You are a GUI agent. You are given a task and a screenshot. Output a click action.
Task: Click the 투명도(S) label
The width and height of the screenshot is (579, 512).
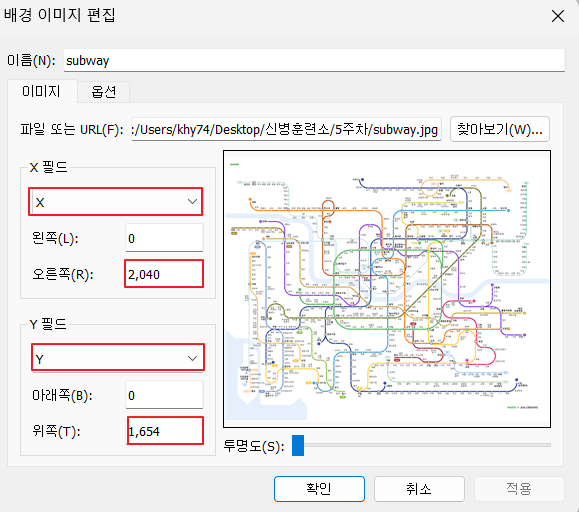(x=254, y=446)
